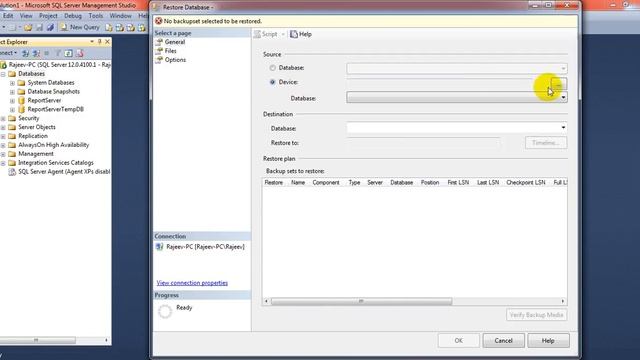The image size is (640, 360).
Task: Click the Checkpoint LSN column header
Action: [526, 182]
